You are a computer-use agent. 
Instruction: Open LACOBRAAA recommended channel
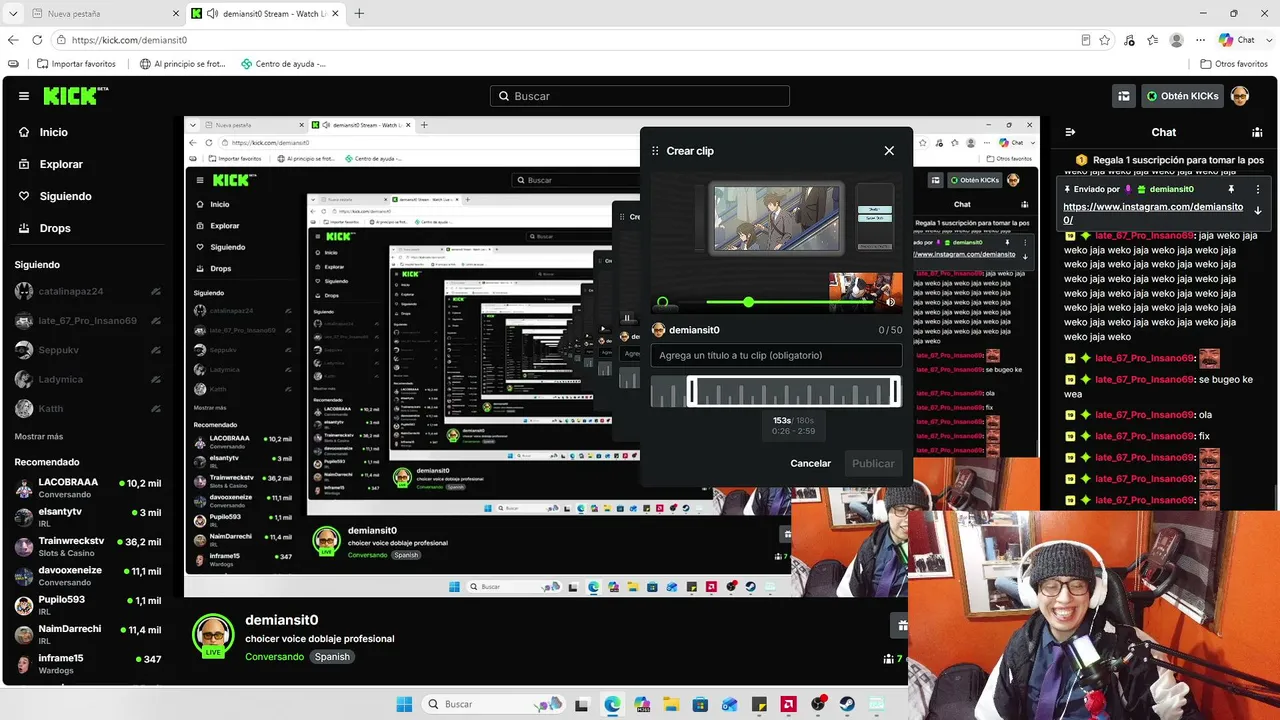(x=88, y=488)
